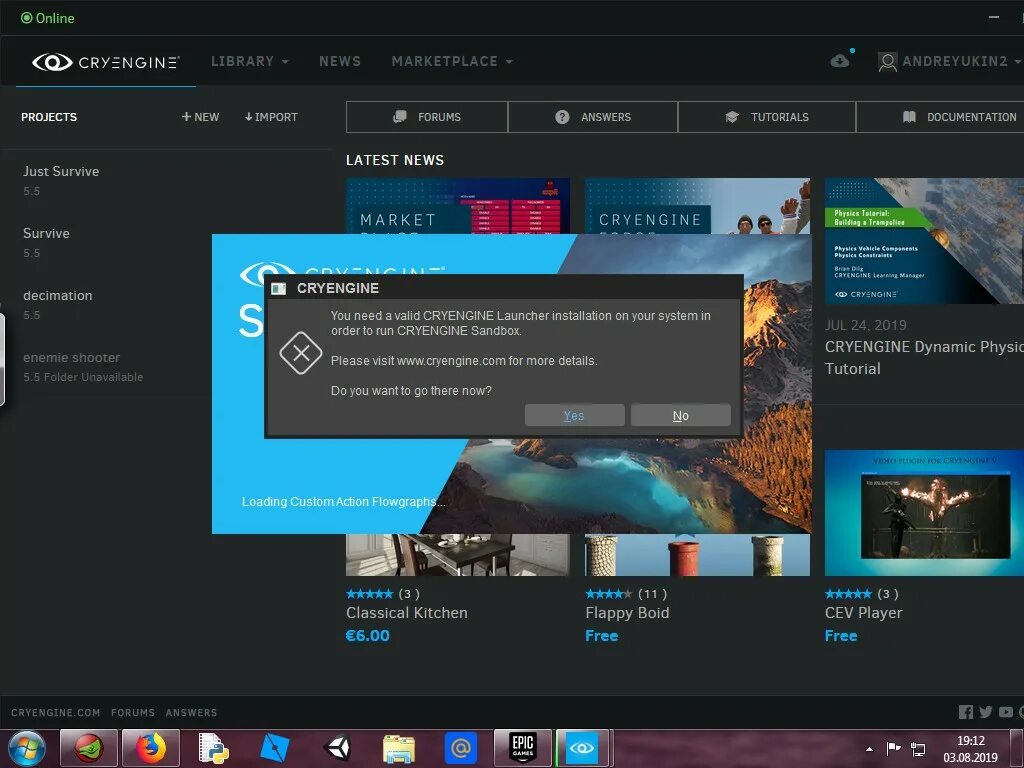Open Epic Games Launcher in the taskbar
This screenshot has height=768, width=1024.
coord(522,748)
